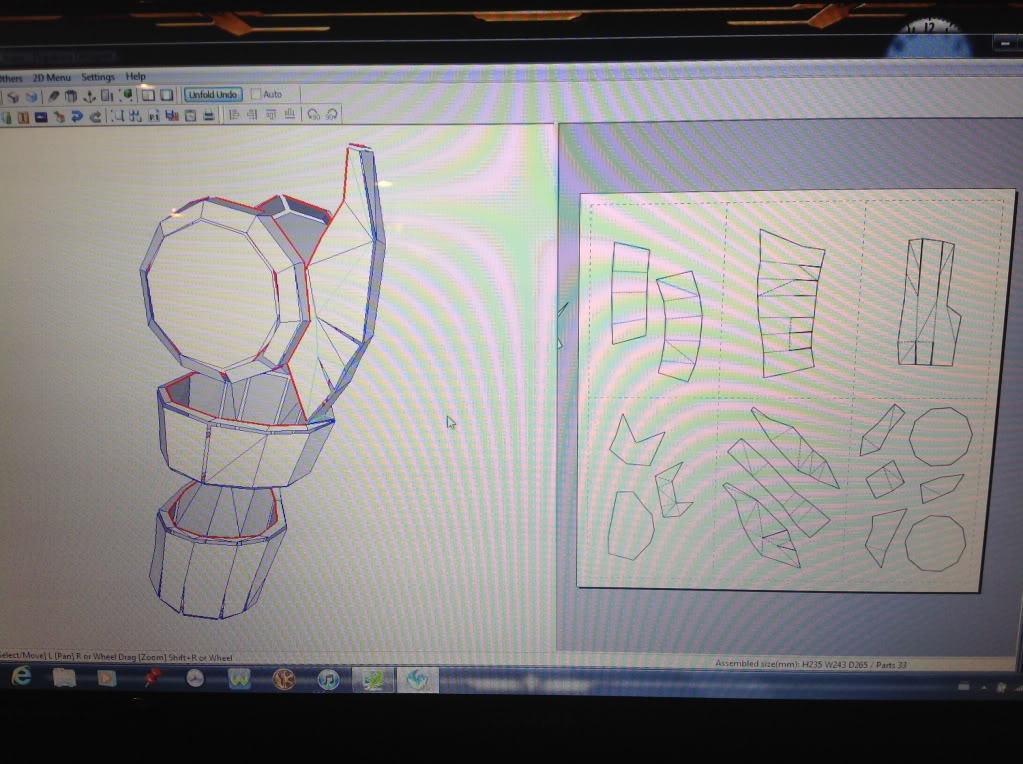
Task: Open the media player taskbar icon
Action: coord(106,678)
